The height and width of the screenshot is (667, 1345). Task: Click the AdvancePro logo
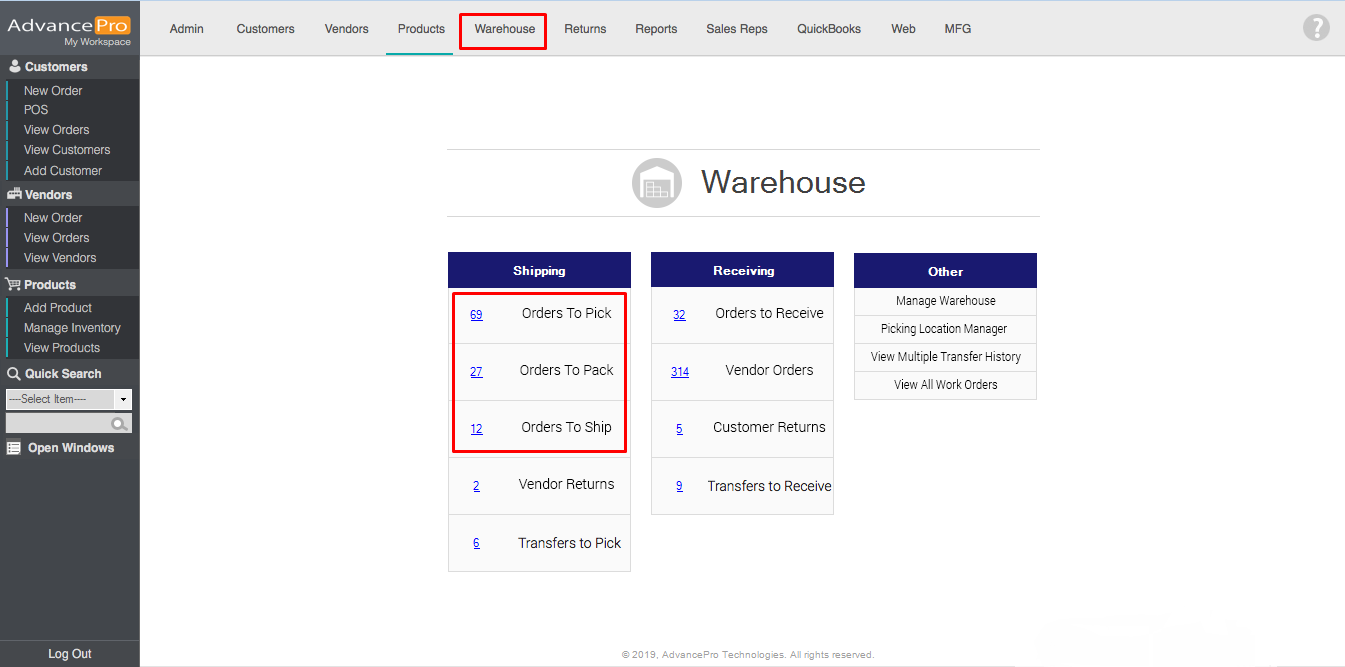tap(69, 26)
